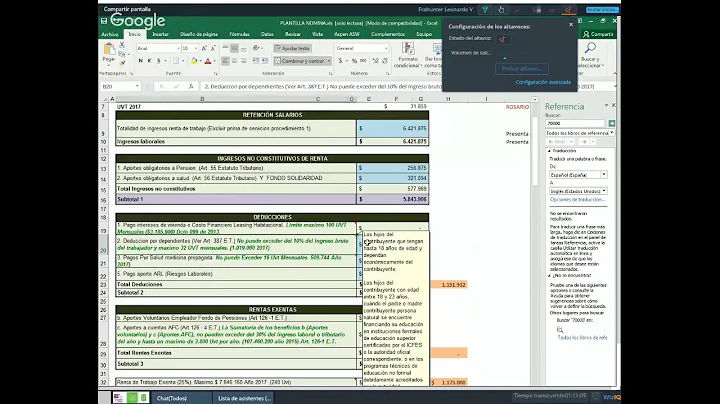
Task: Click the Format Painter brush icon
Action: tap(122, 63)
